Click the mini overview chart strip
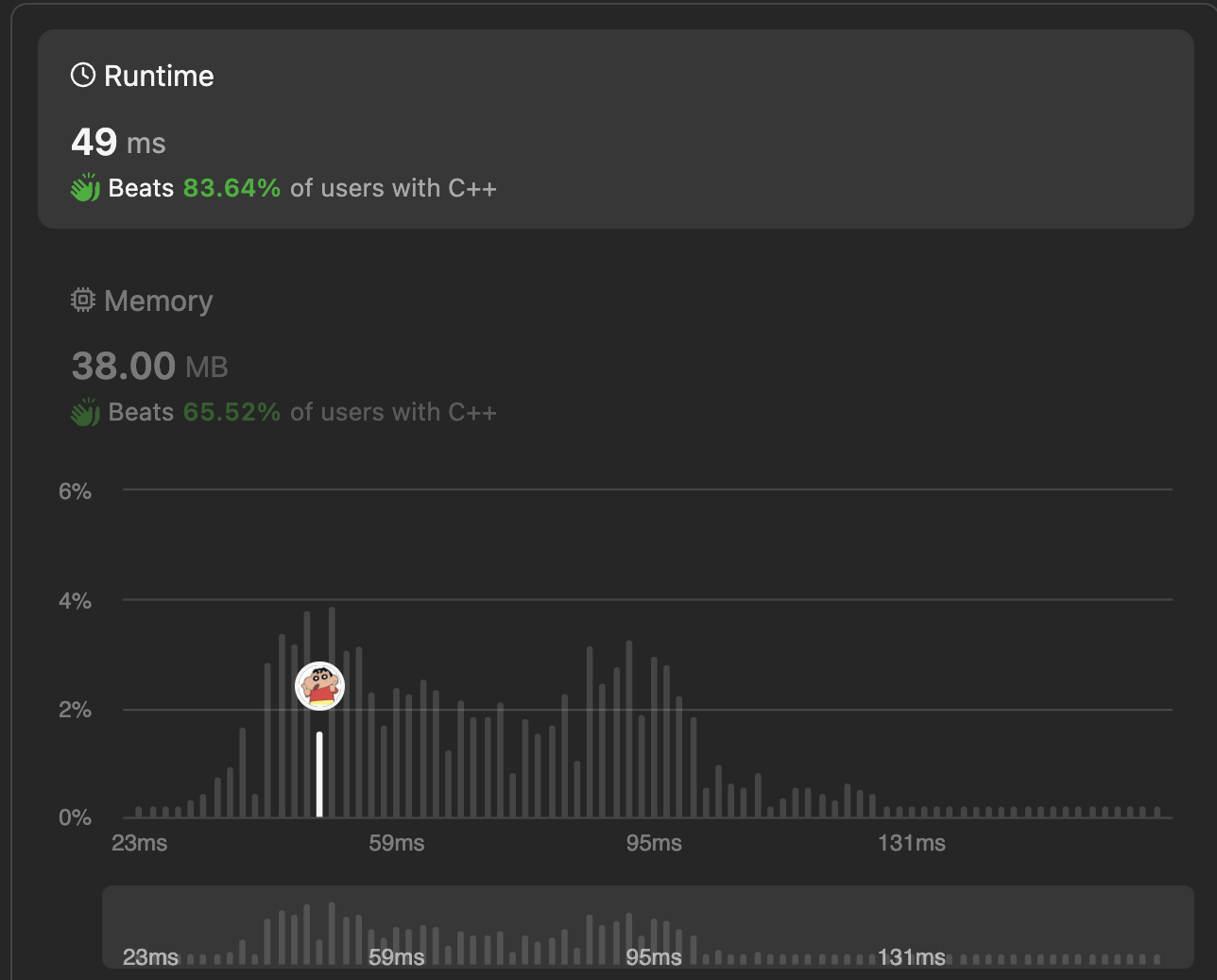 [648, 927]
